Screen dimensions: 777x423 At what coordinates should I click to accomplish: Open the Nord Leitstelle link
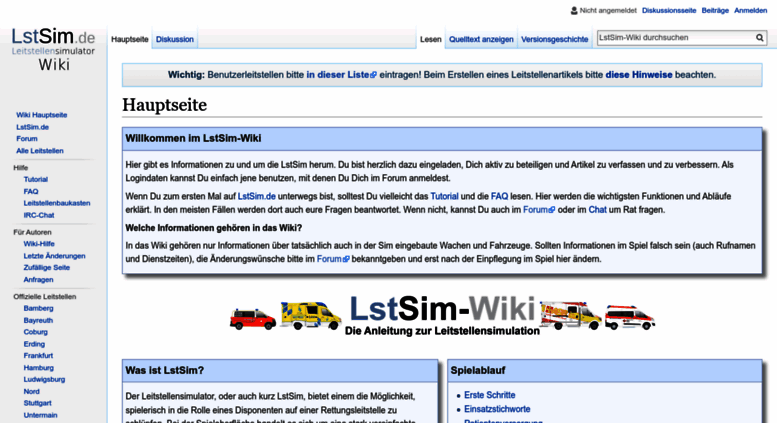(31, 391)
